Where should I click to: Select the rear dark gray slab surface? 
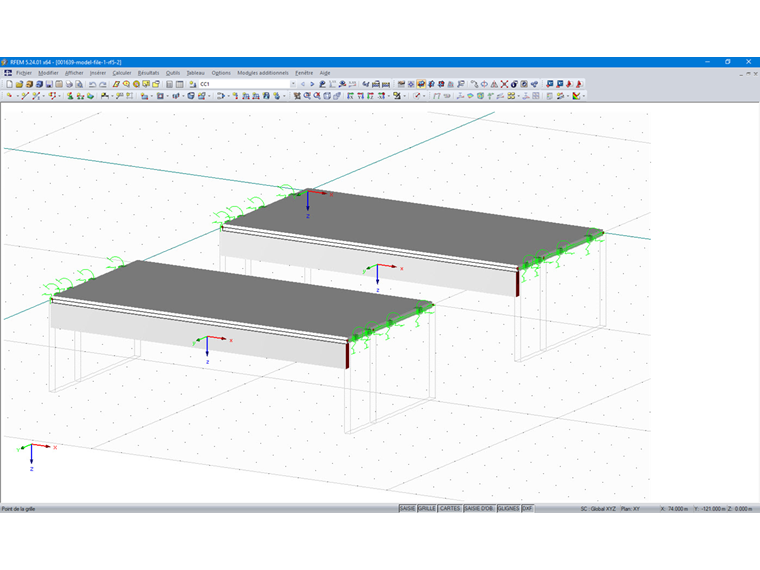412,227
